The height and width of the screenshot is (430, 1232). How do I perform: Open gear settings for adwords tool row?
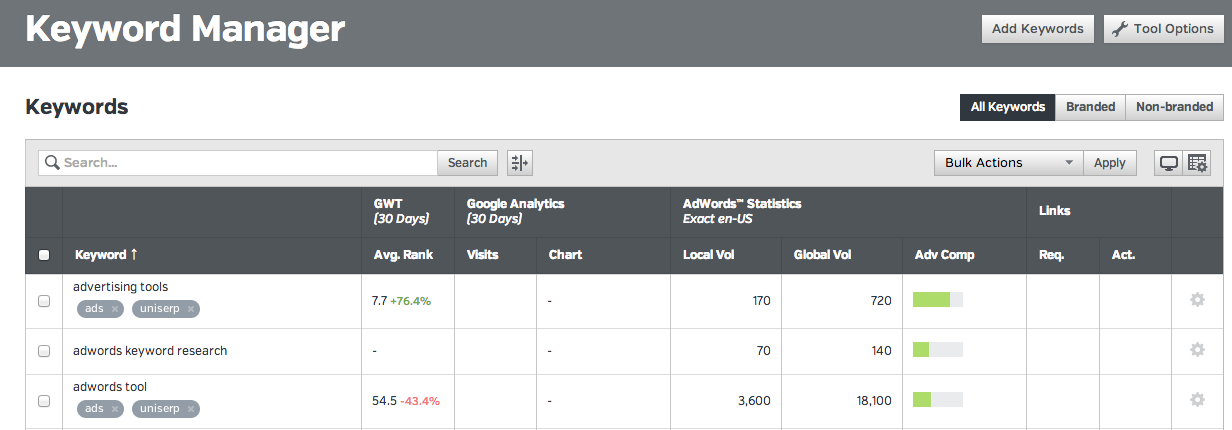coord(1197,400)
